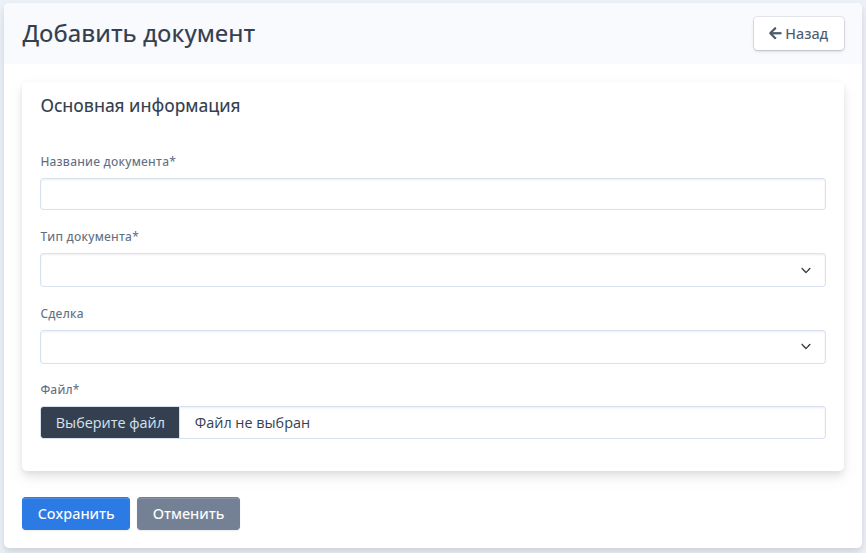
Task: Click the Добавить документ page heading
Action: pyautogui.click(x=139, y=34)
